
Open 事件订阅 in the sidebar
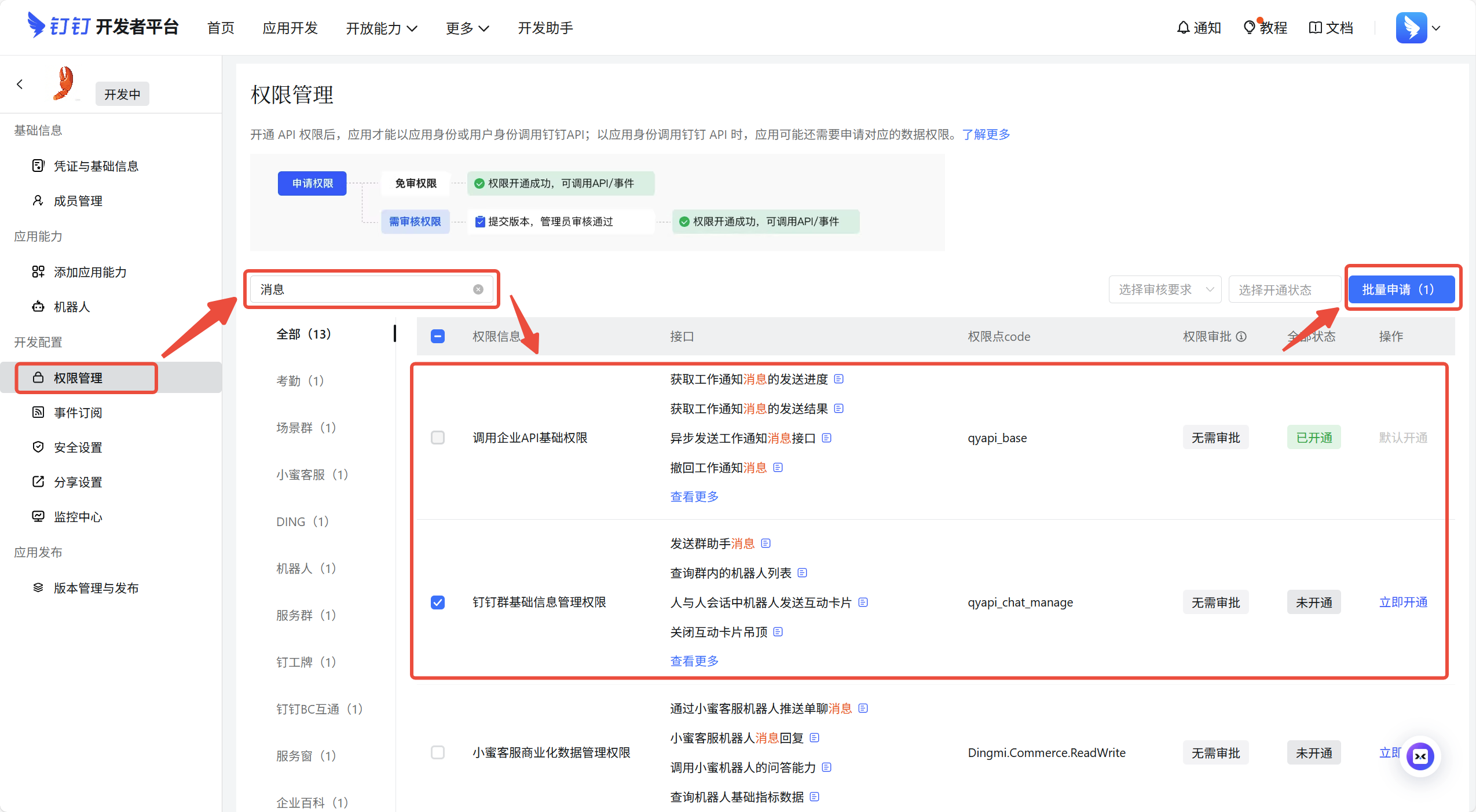pos(78,413)
